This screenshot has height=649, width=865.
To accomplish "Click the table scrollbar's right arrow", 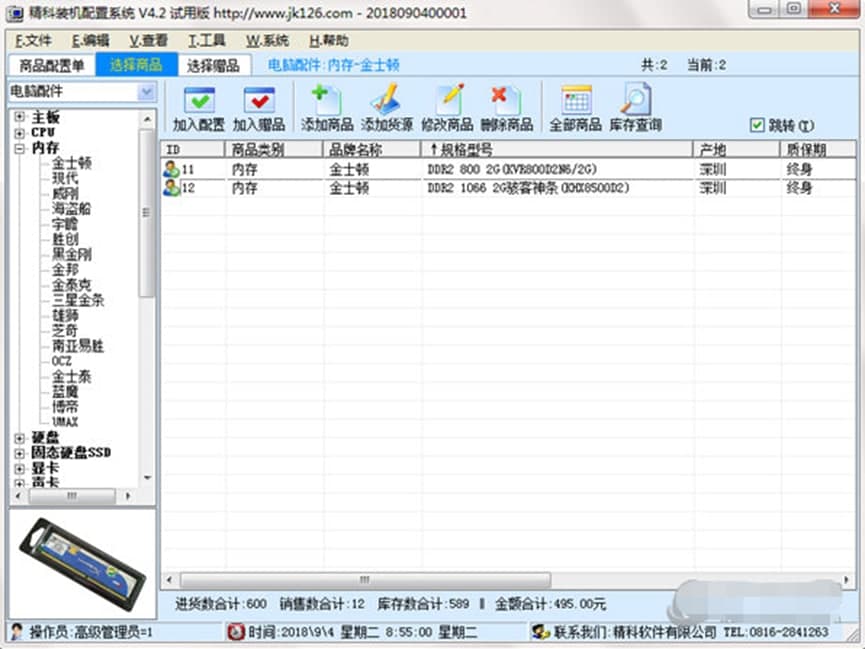I will point(846,579).
